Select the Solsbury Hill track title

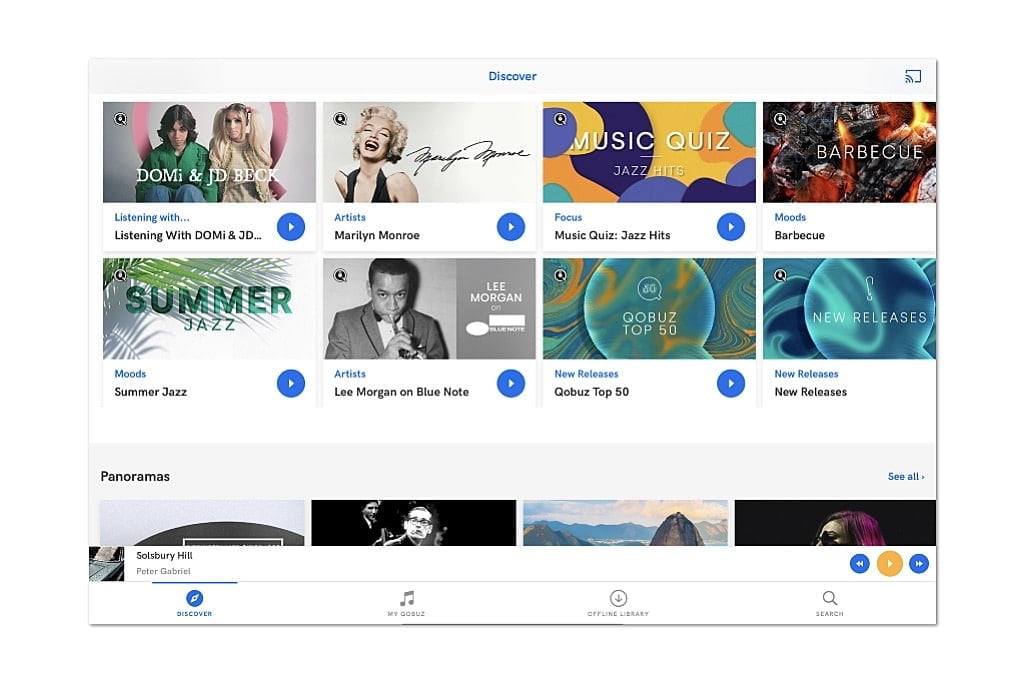coord(165,556)
